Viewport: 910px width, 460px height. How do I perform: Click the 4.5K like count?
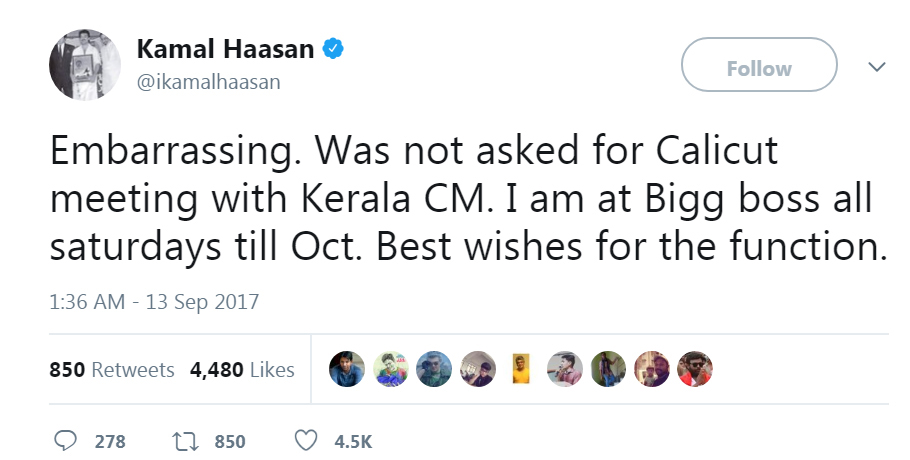(x=354, y=441)
